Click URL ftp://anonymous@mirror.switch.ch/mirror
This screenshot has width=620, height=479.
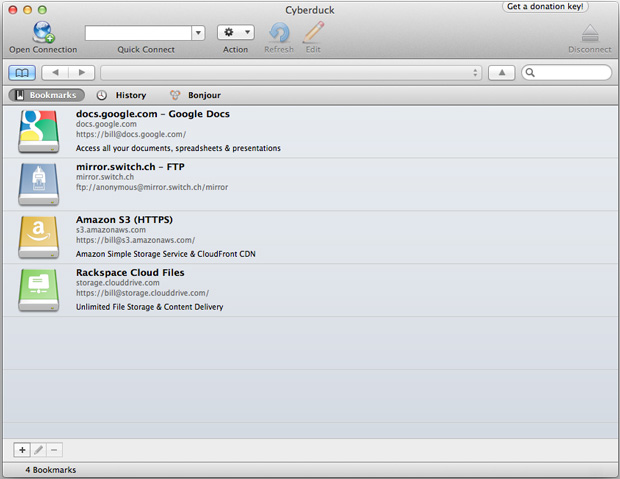point(152,187)
